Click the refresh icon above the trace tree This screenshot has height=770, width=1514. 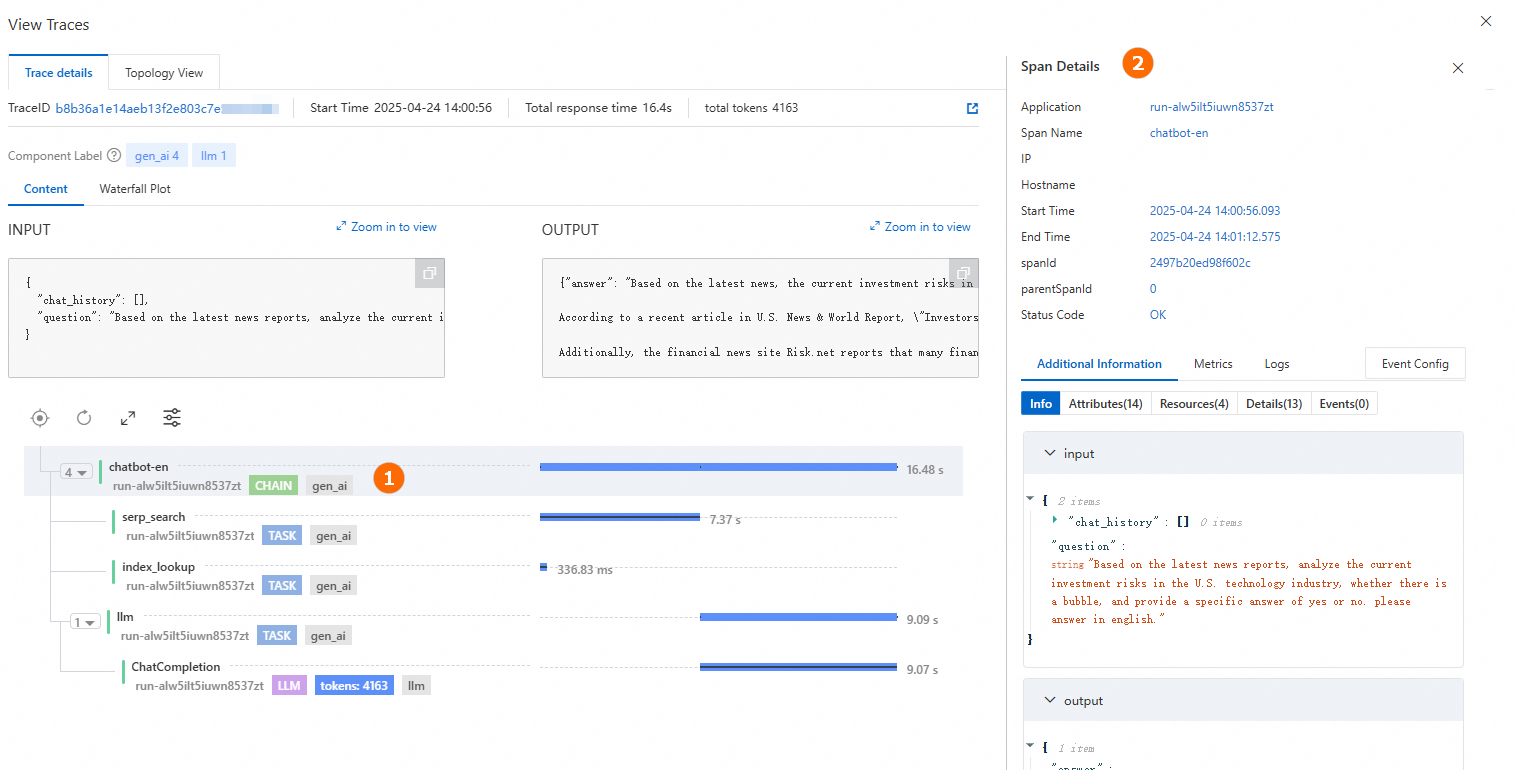[x=84, y=418]
